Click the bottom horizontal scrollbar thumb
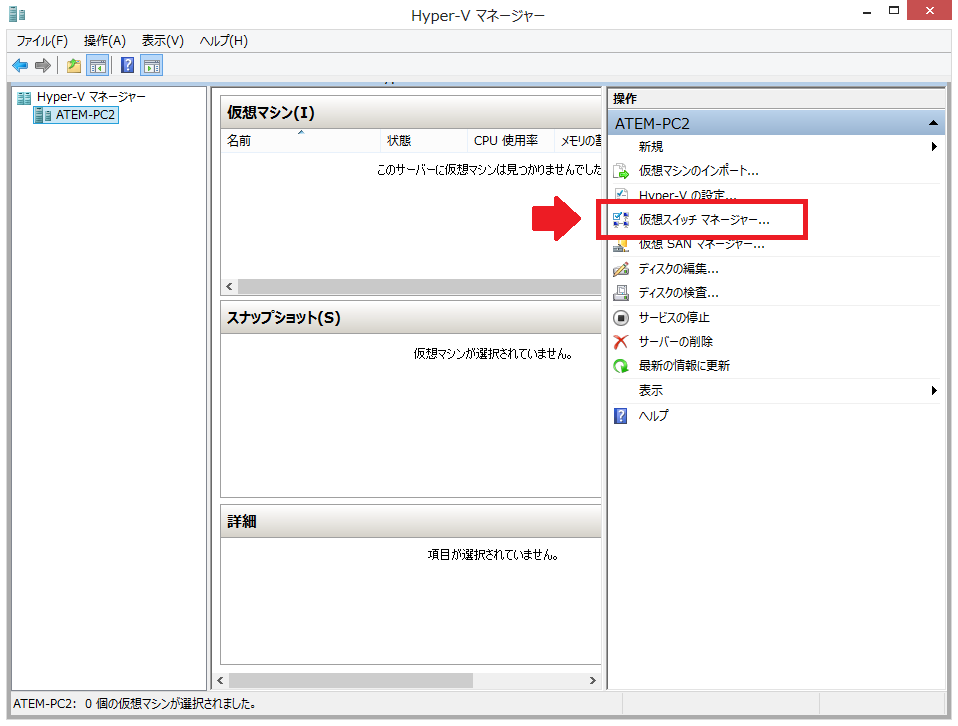Image resolution: width=958 pixels, height=726 pixels. [x=351, y=680]
